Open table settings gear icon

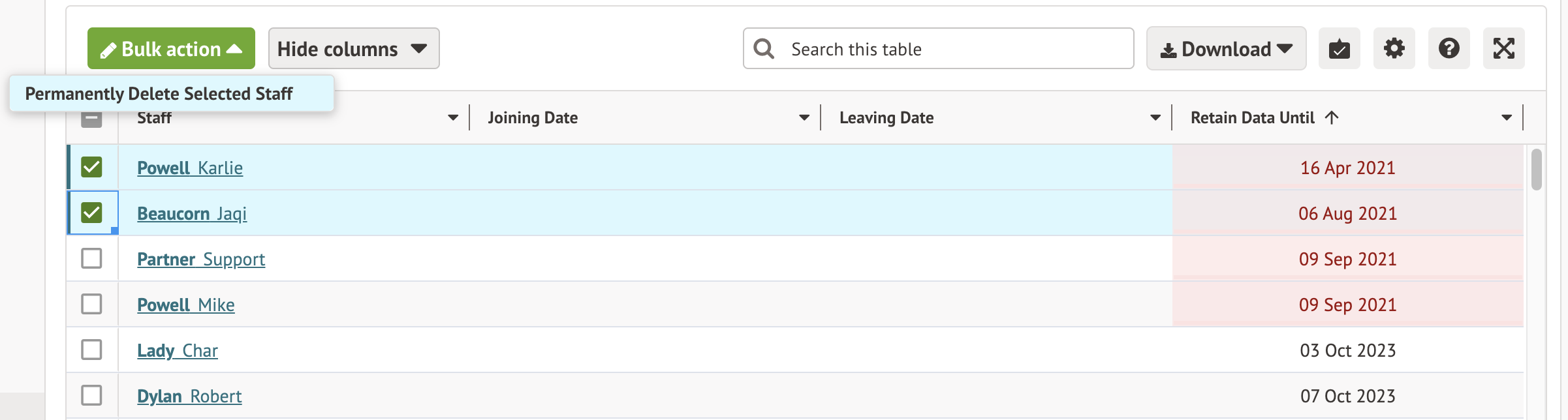click(1394, 49)
